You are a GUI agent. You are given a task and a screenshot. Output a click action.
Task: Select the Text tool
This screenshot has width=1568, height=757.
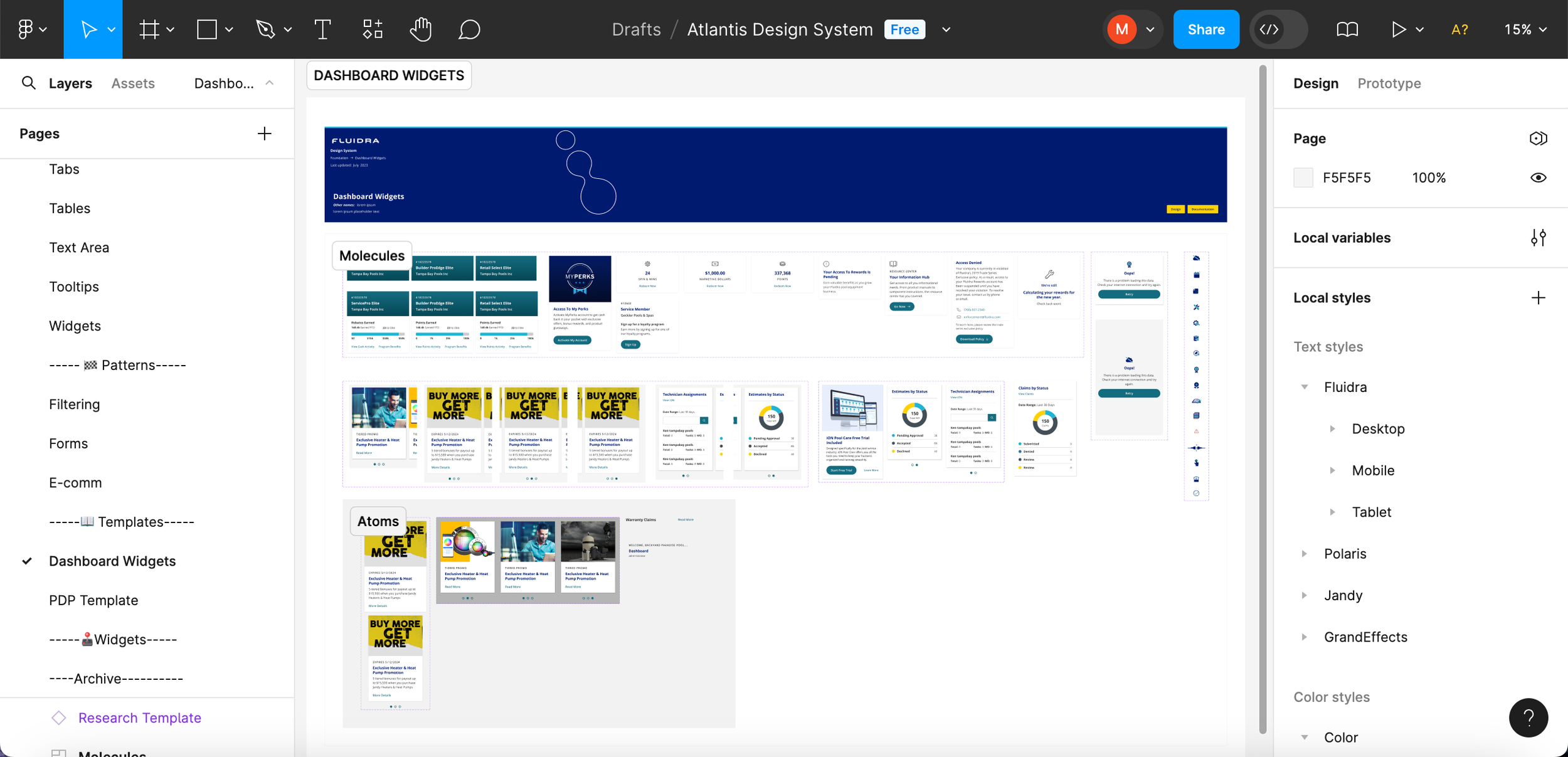[x=322, y=29]
